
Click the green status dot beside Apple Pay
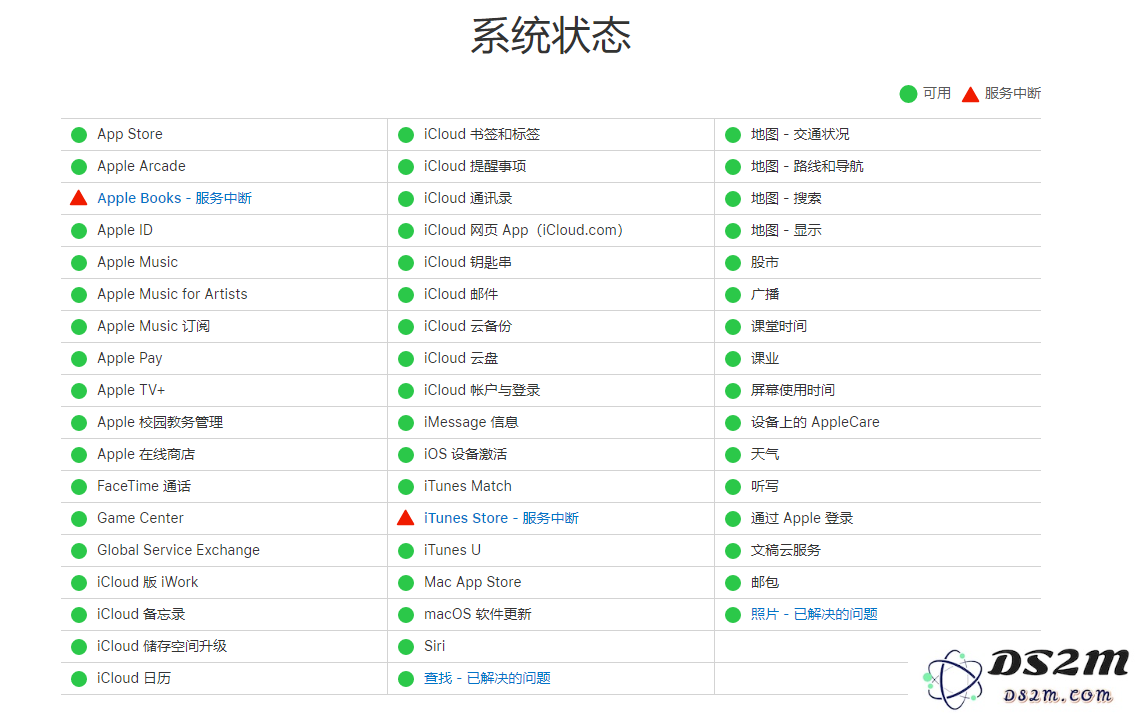tap(79, 359)
